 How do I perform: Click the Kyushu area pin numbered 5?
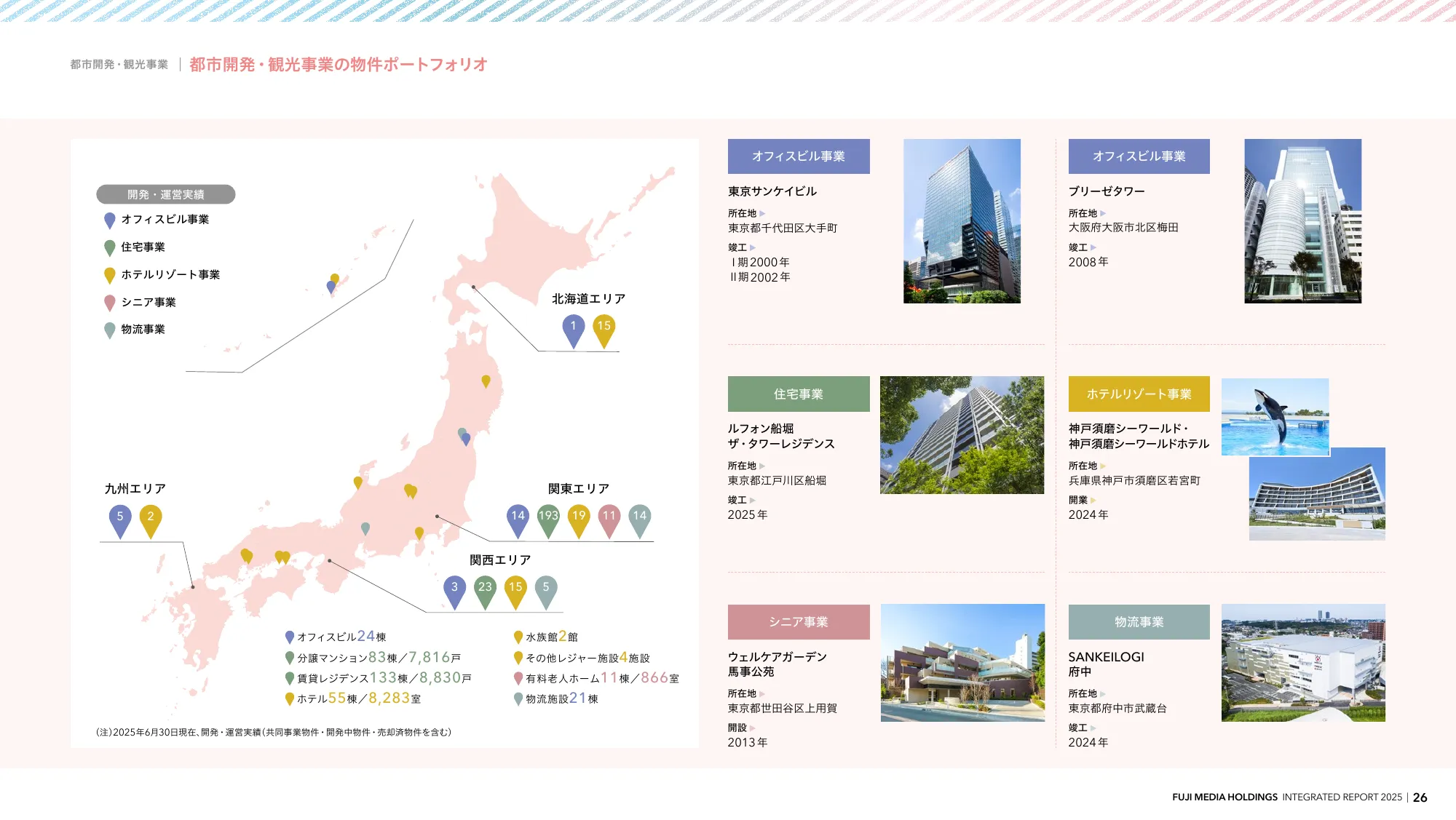click(x=119, y=517)
